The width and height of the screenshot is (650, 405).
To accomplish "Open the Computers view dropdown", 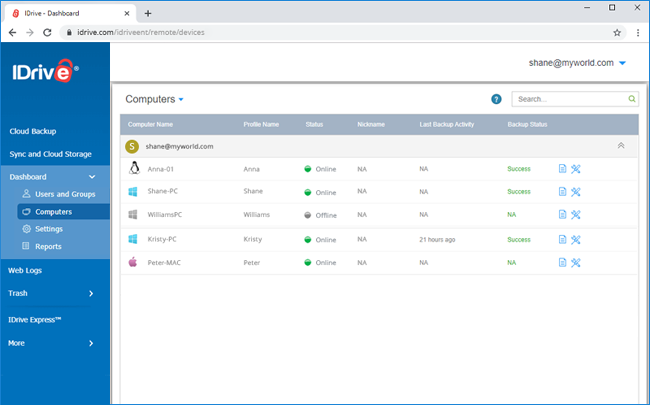I will pos(154,99).
